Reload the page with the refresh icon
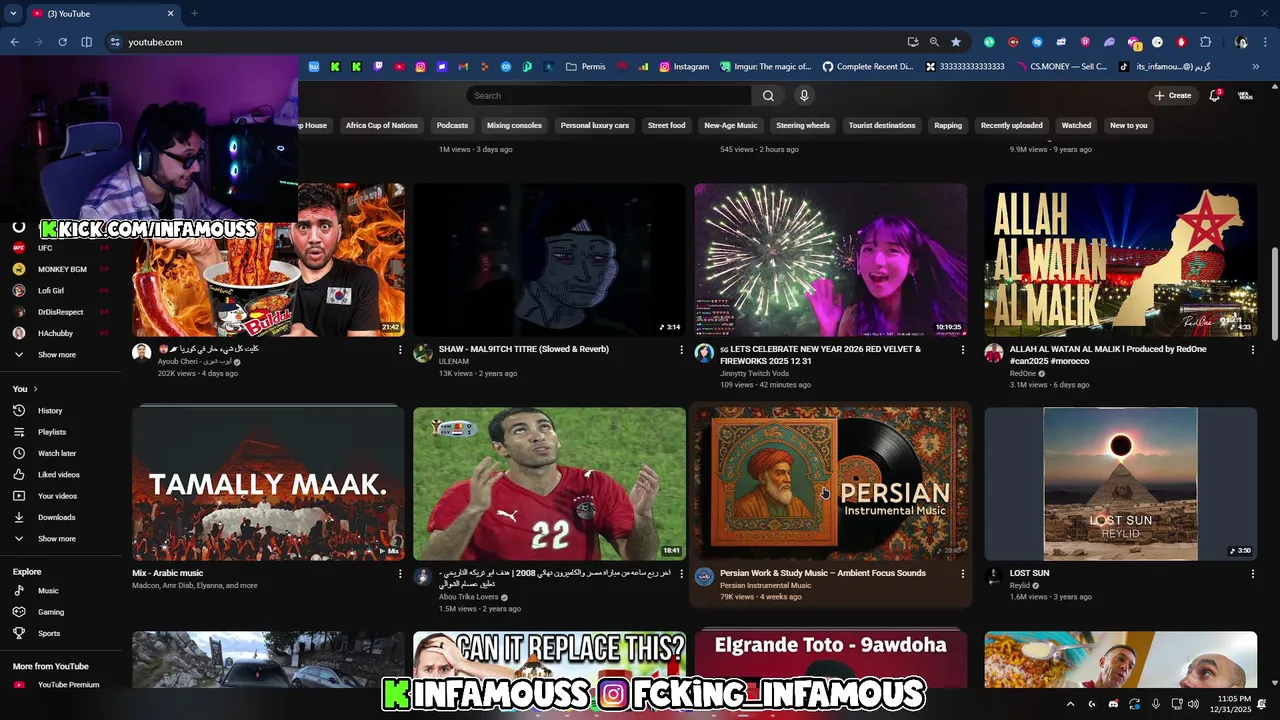1280x720 pixels. tap(62, 42)
